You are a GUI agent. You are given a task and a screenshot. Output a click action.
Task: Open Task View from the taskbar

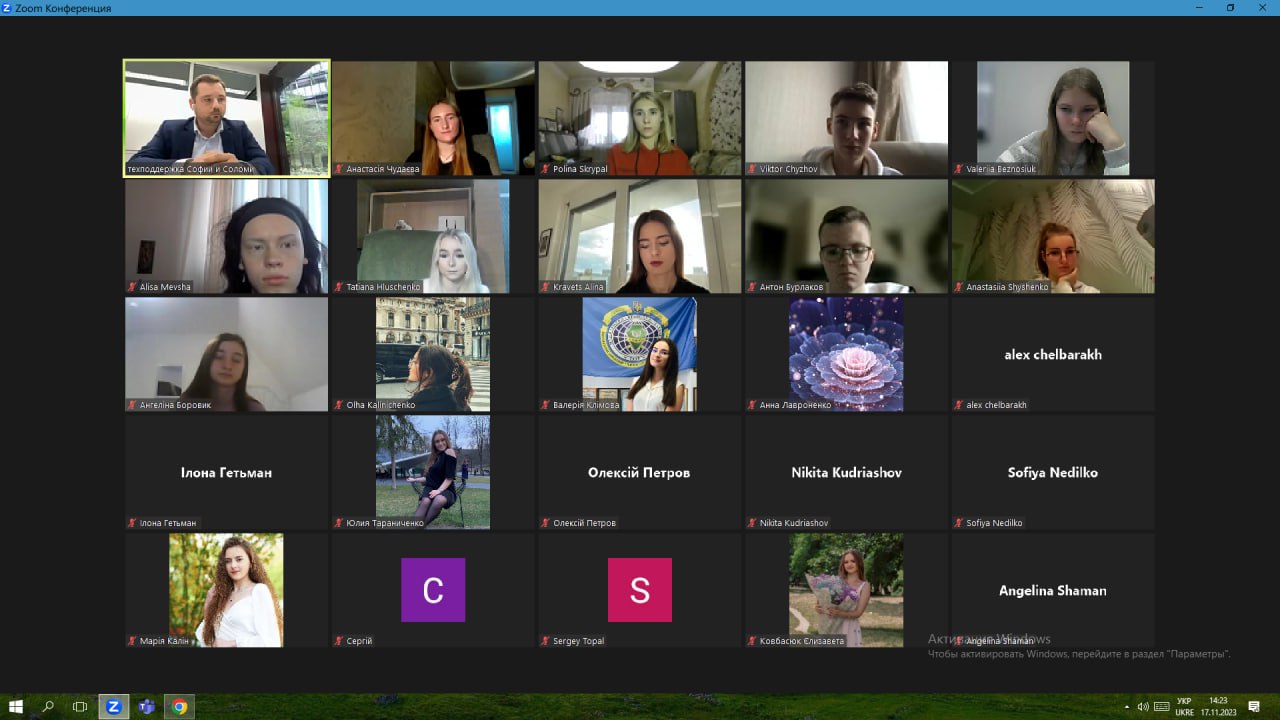coord(80,707)
